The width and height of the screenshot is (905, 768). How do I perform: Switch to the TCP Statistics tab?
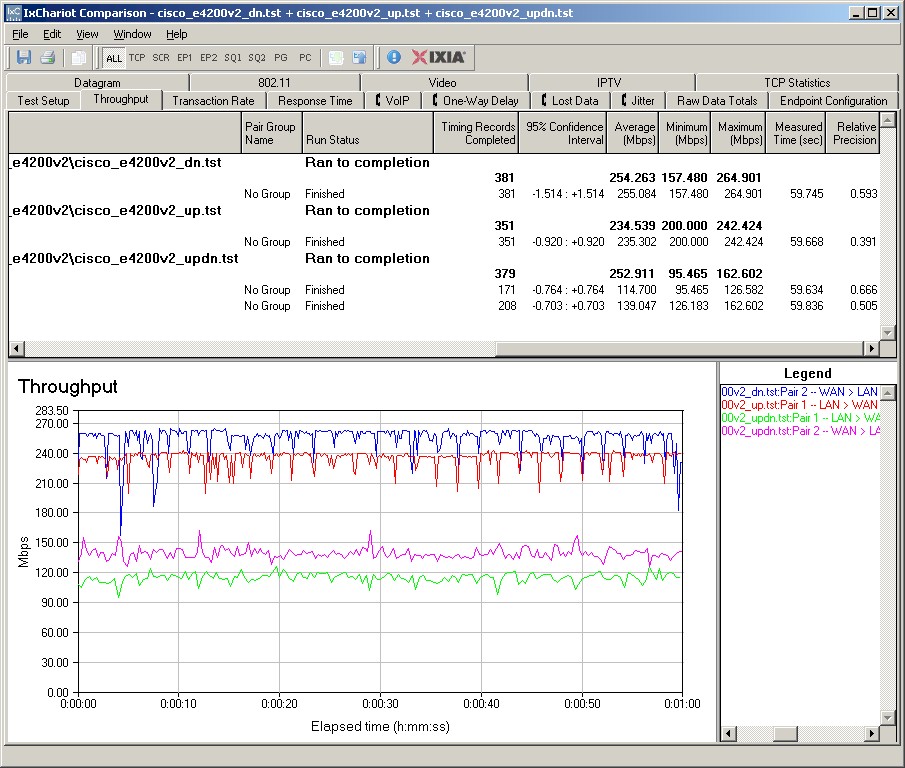point(797,83)
